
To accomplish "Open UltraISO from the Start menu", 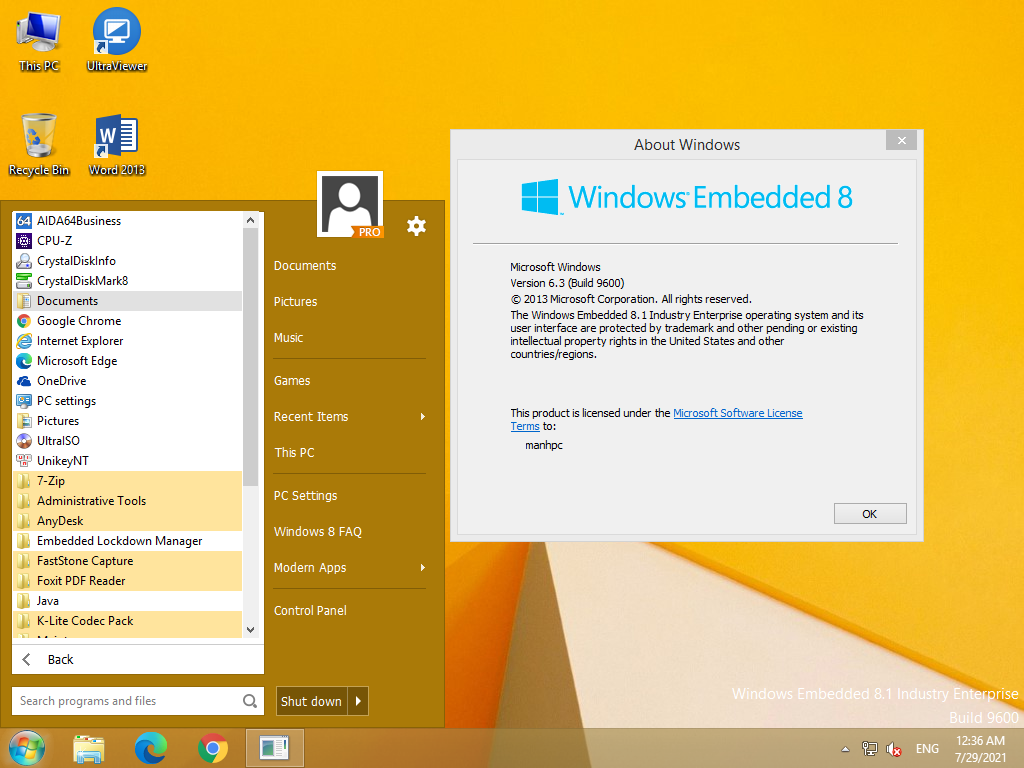I will 58,441.
